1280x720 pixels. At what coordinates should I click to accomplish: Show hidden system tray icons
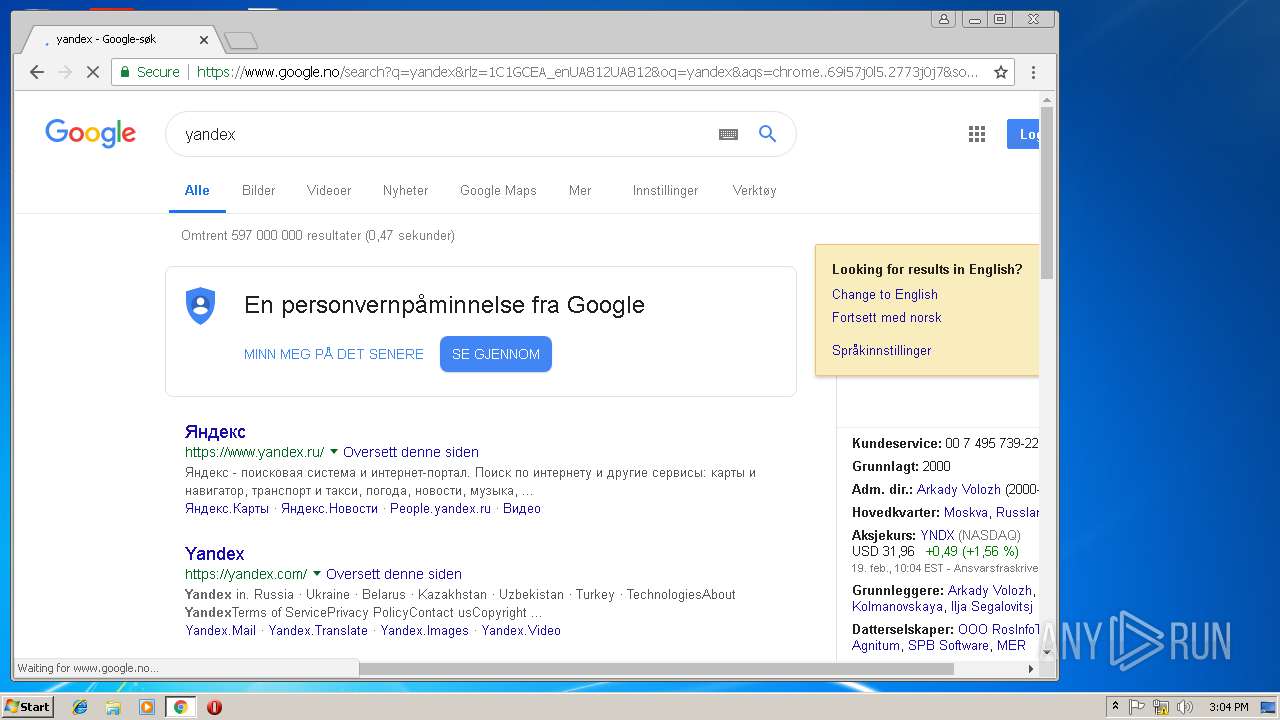[1115, 707]
